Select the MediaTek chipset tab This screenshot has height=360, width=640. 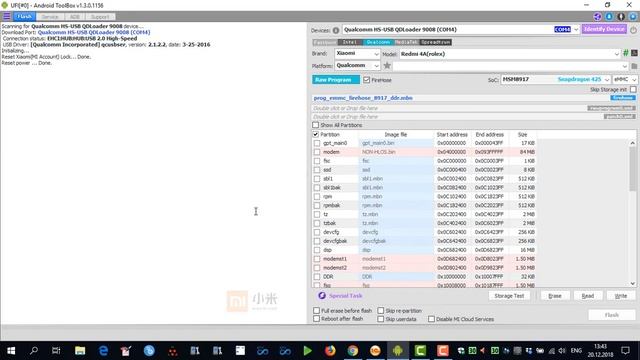406,42
